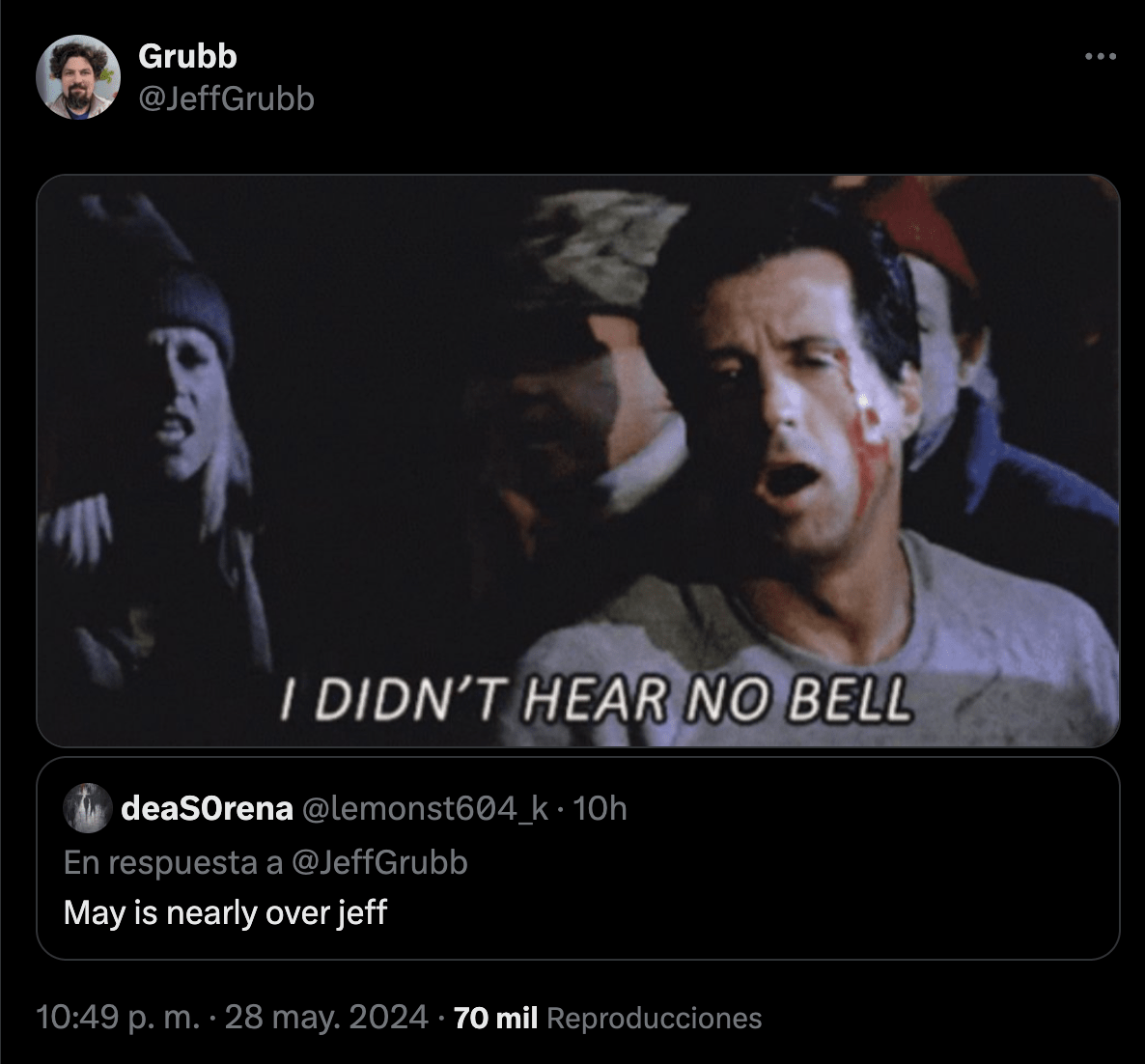Play the 'I didn't hear no bell' GIF
Image resolution: width=1145 pixels, height=1064 pixels.
[x=577, y=460]
